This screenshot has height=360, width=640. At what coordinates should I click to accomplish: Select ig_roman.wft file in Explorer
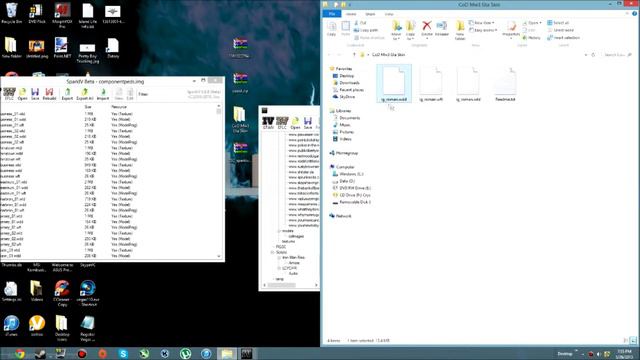[x=431, y=84]
